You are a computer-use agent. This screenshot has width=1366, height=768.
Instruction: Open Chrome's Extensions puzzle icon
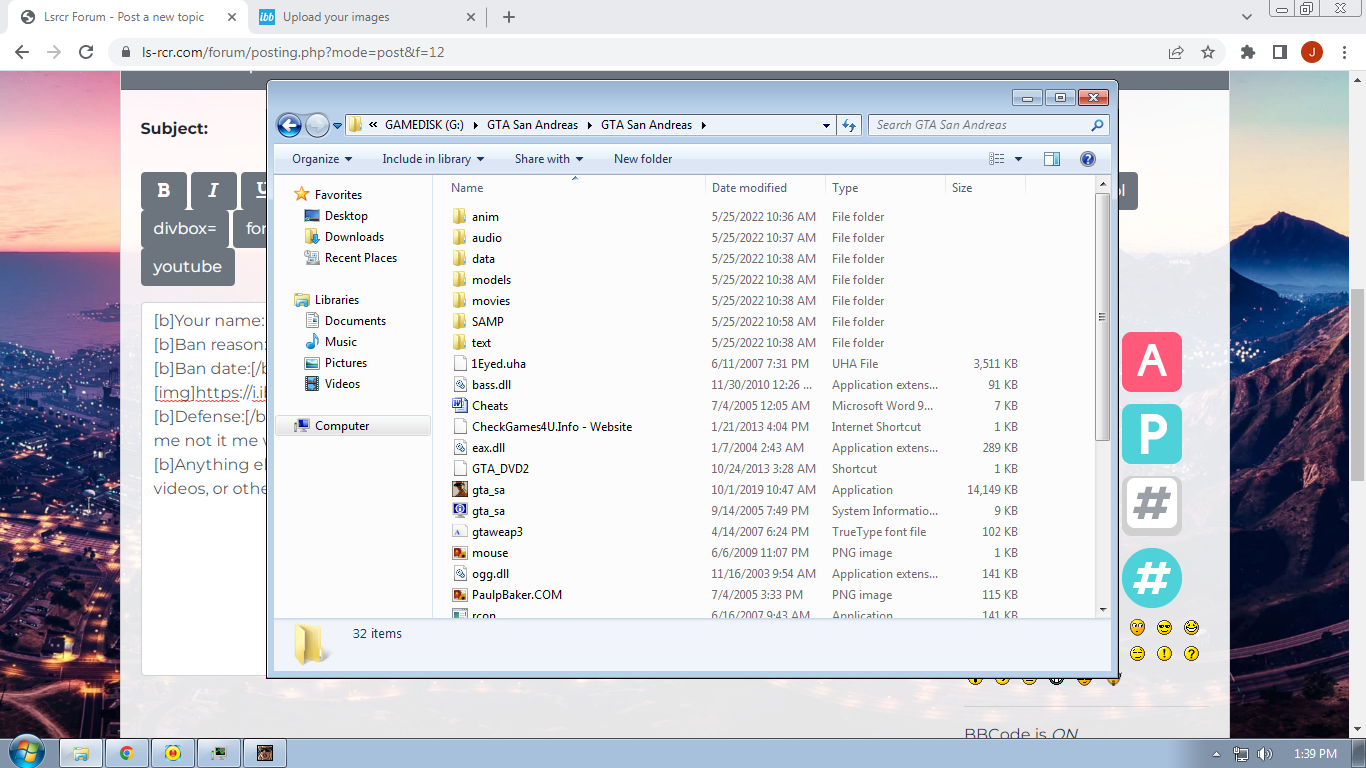pyautogui.click(x=1248, y=52)
